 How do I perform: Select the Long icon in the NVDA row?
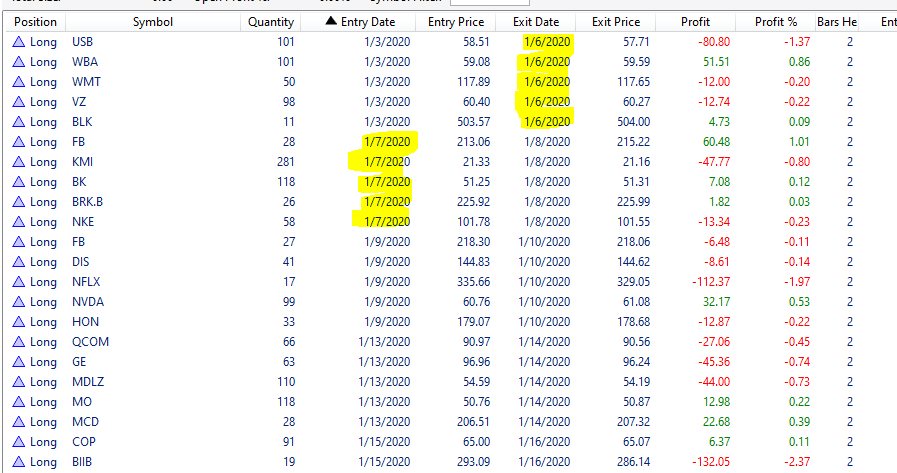[x=18, y=302]
